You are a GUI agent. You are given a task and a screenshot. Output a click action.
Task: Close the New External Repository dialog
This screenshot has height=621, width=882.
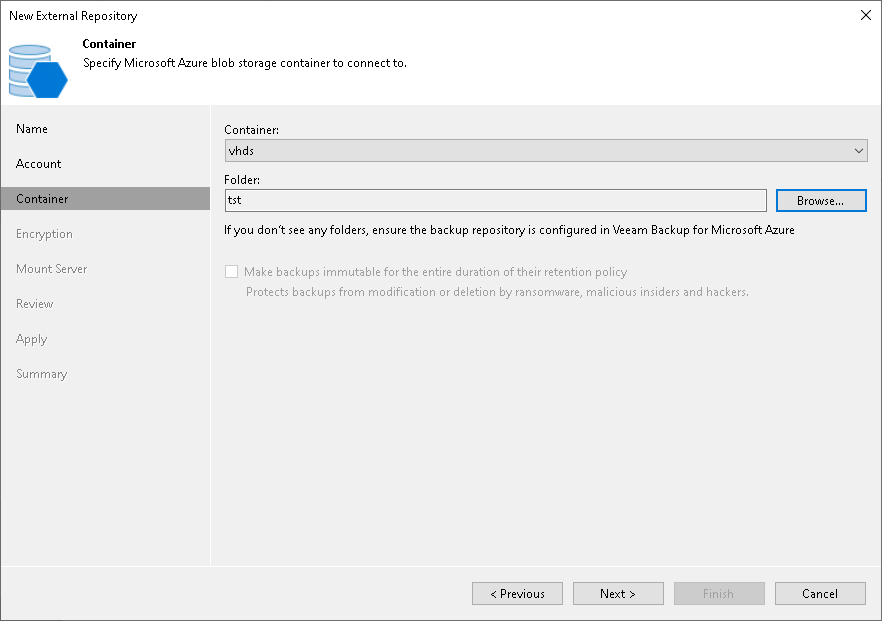[x=866, y=15]
